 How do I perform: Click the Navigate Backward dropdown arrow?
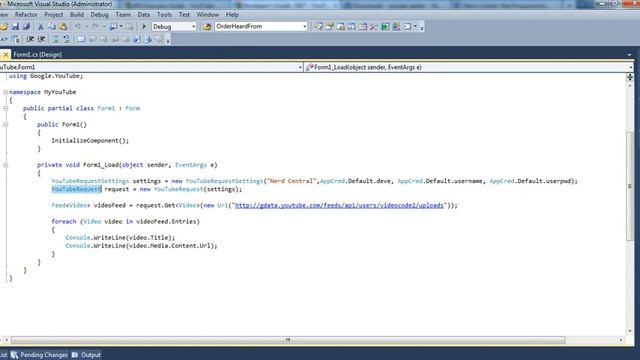tap(121, 27)
